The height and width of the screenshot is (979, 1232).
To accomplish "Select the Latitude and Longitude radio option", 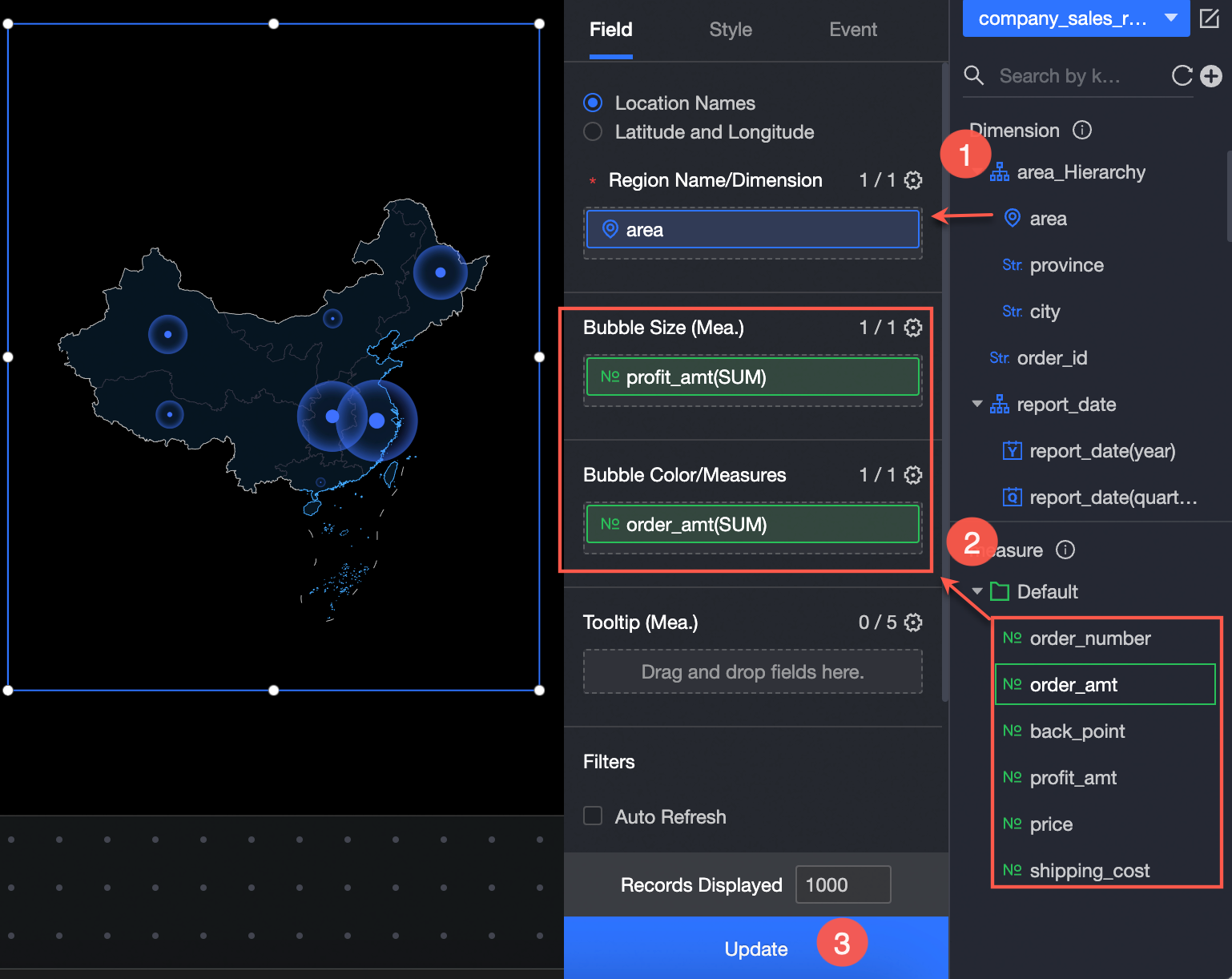I will pyautogui.click(x=593, y=131).
